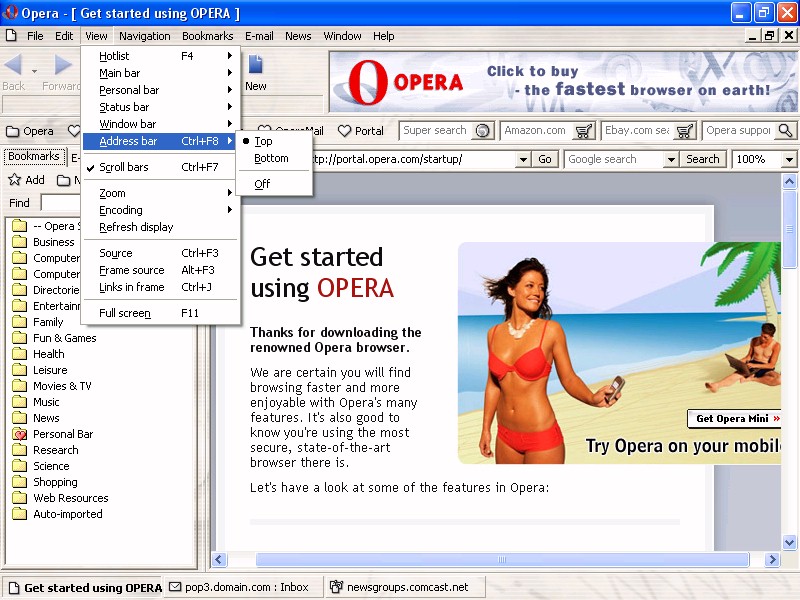Click the page icon of Get started window tab
Viewport: 800px width, 600px height.
click(14, 588)
